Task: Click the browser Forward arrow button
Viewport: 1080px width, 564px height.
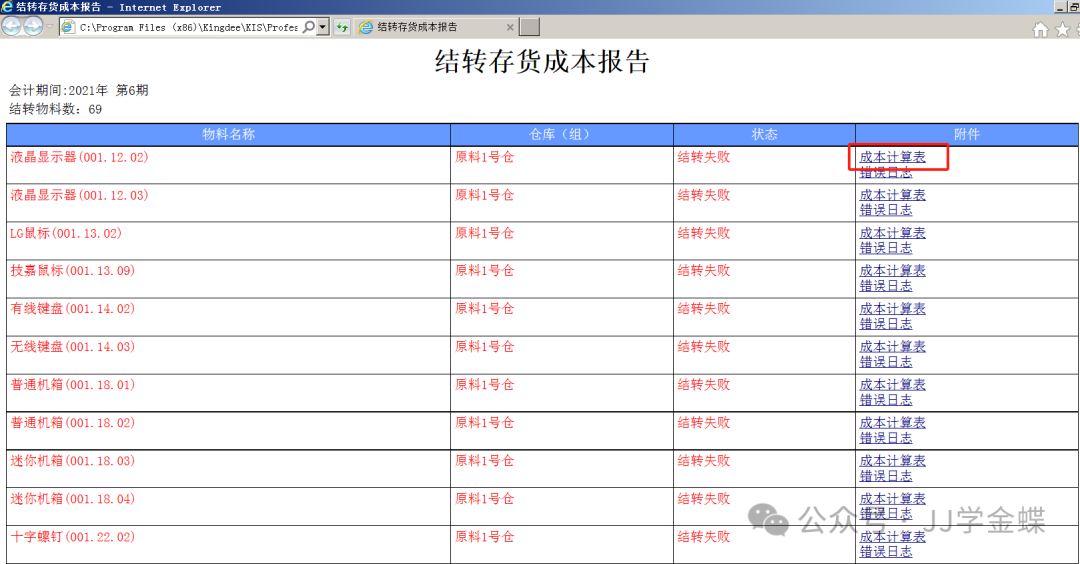Action: point(33,27)
